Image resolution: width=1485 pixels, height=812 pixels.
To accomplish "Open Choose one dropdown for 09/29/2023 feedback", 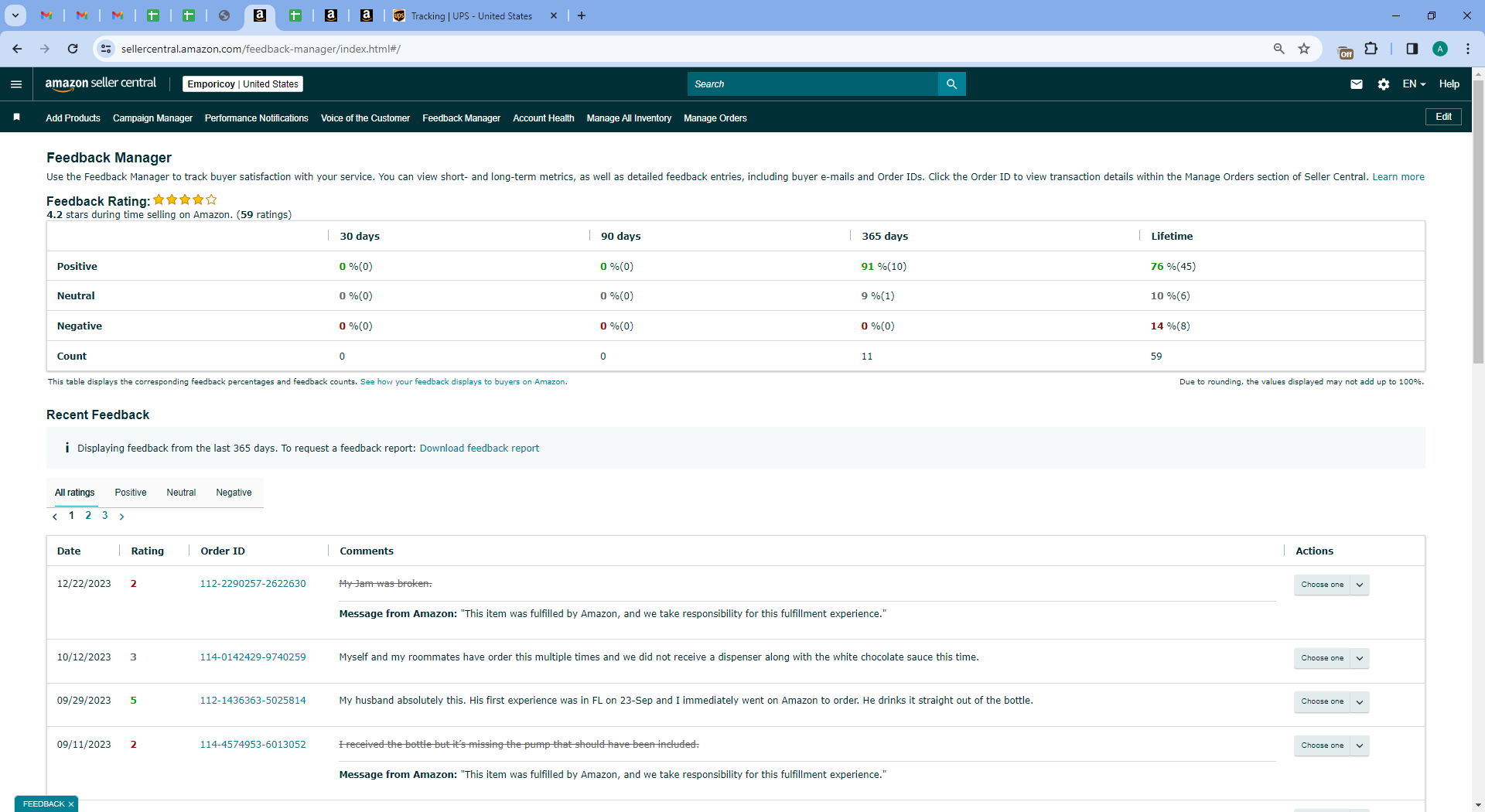I will click(1331, 701).
